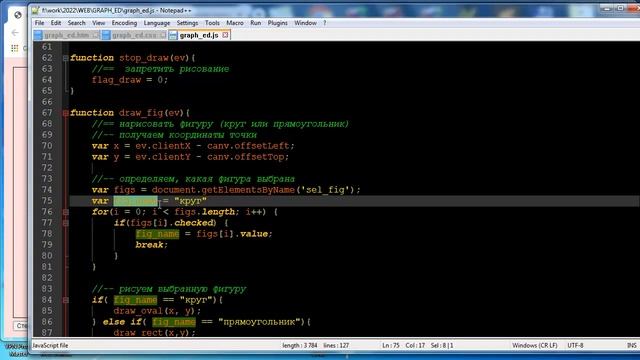Click the comment on line 73
Viewport: 640px width, 360px height.
193,179
